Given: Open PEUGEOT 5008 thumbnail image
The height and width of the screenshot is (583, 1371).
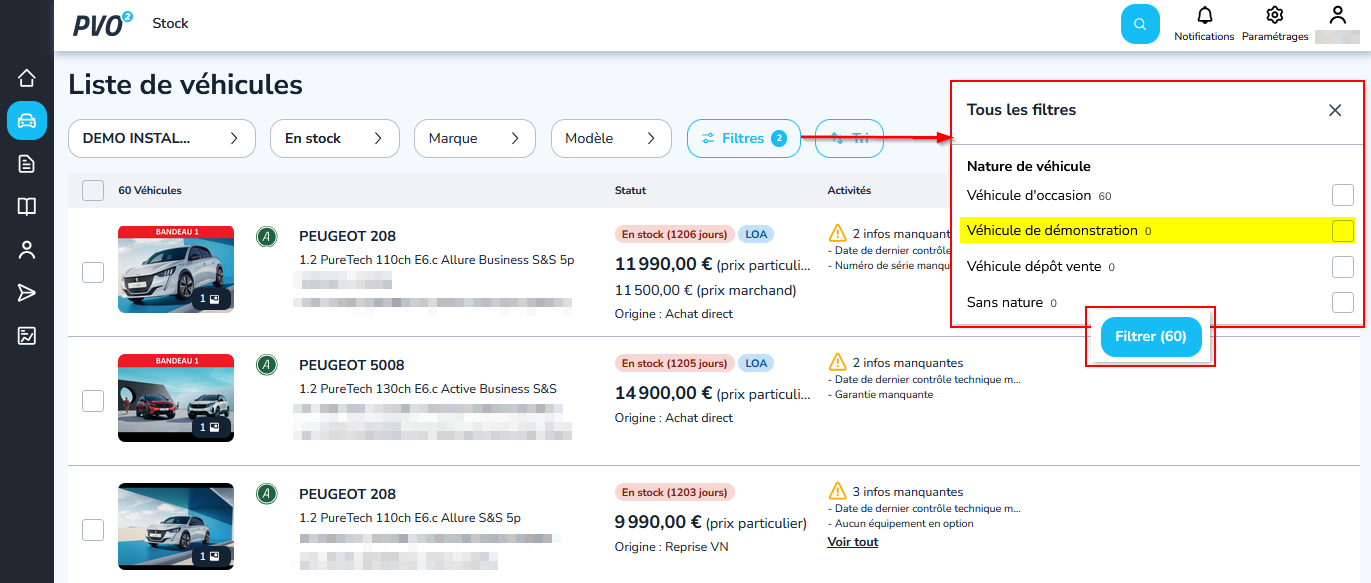Looking at the screenshot, I should pos(176,398).
